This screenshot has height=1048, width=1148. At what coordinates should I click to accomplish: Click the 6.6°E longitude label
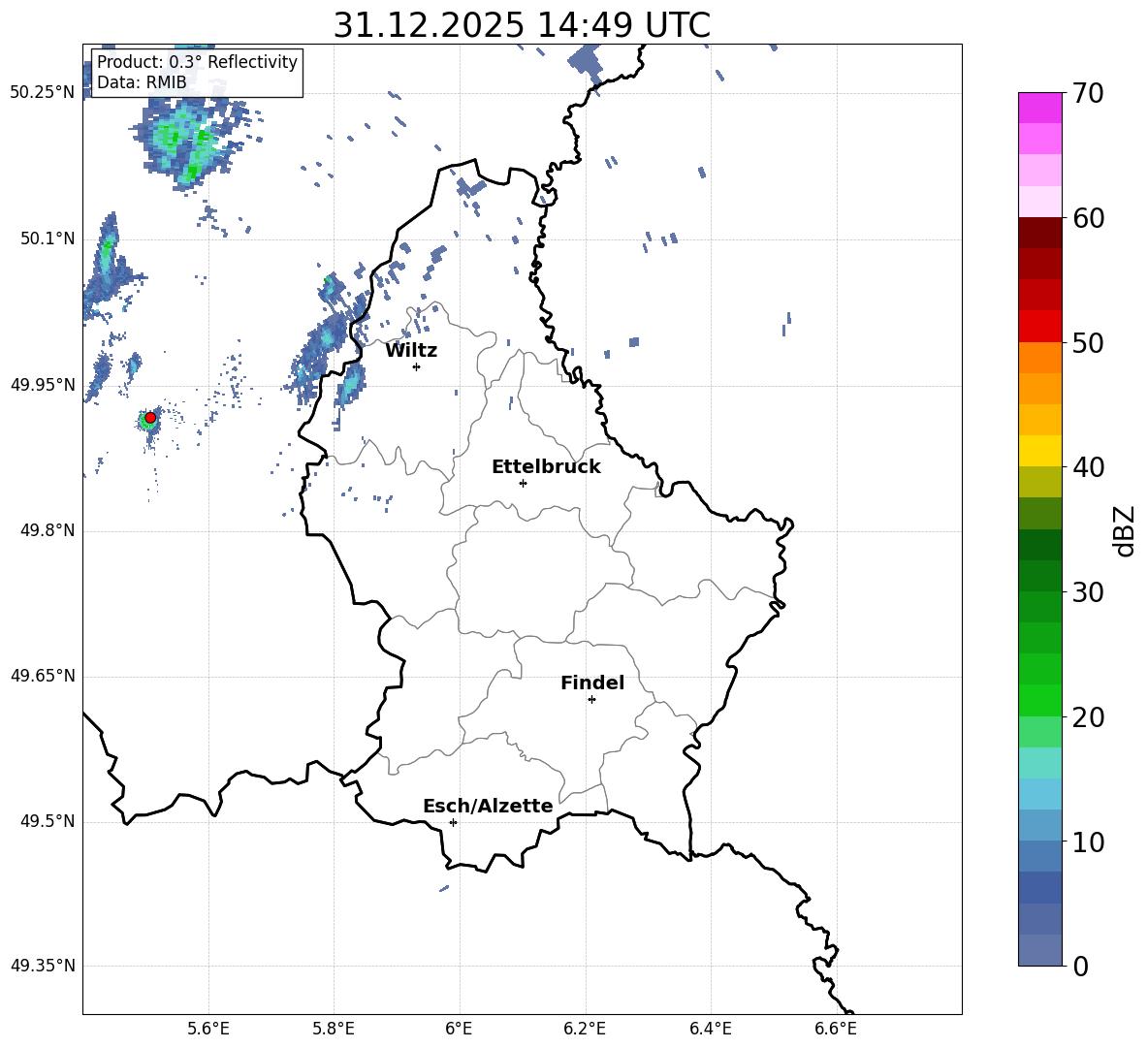pyautogui.click(x=836, y=1029)
